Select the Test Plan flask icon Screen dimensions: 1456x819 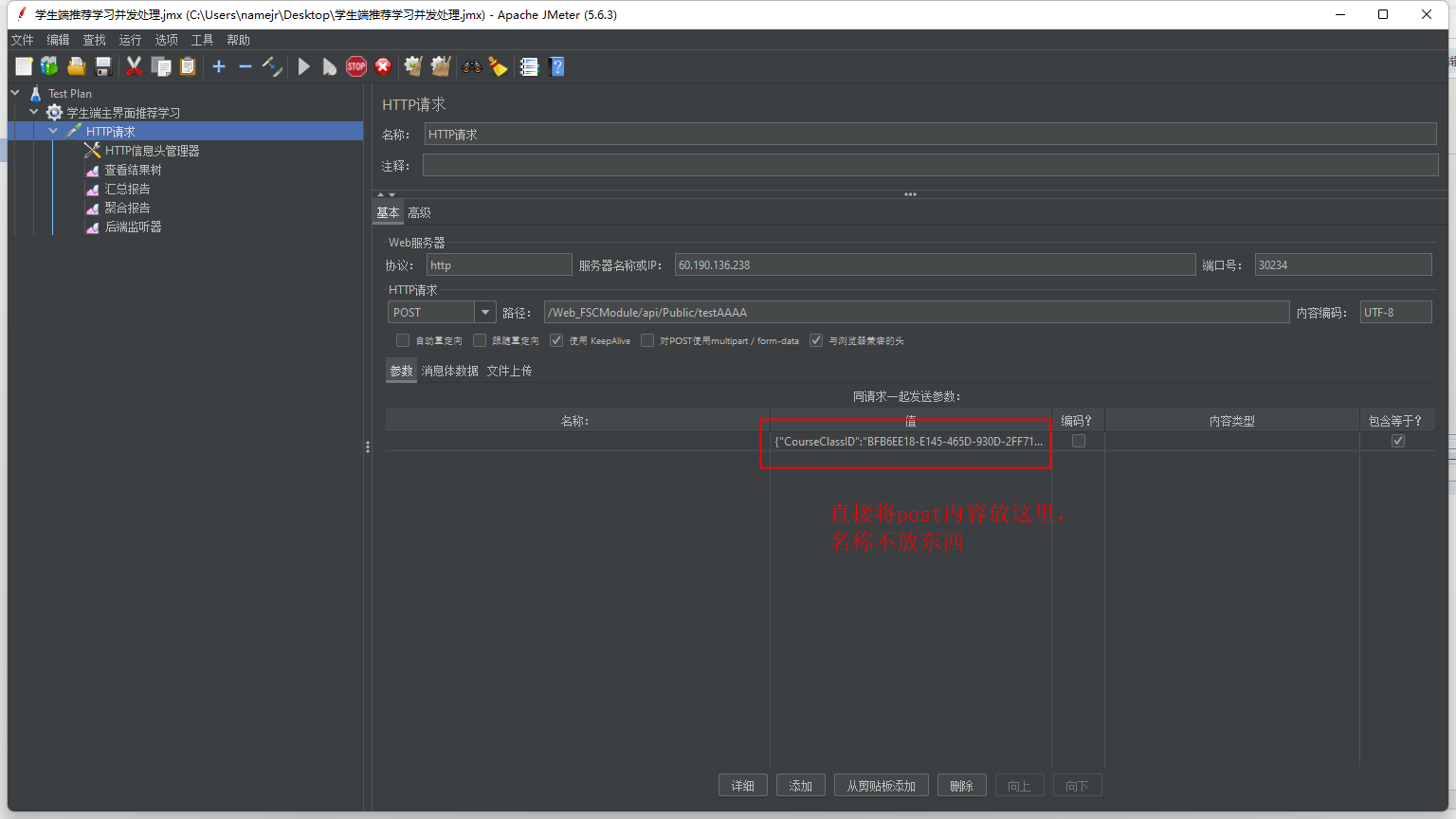tap(35, 93)
